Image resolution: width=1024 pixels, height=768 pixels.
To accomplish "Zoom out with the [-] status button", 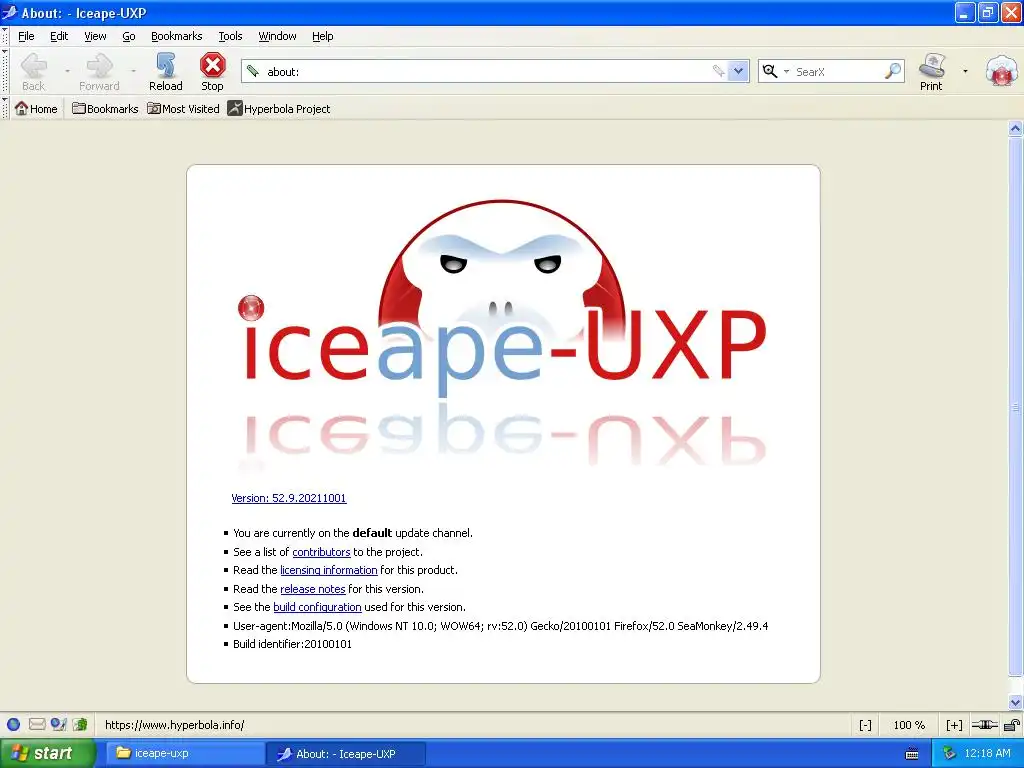I will click(x=865, y=725).
